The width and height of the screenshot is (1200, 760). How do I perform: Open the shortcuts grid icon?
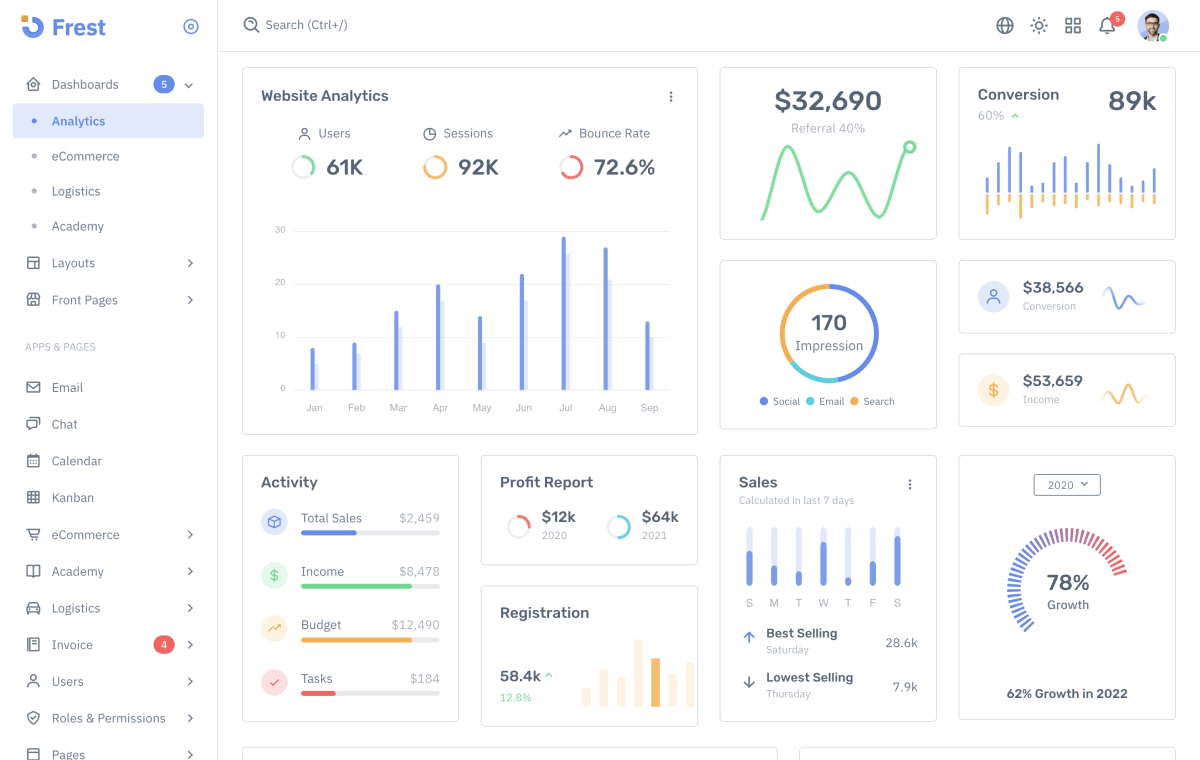click(x=1073, y=26)
